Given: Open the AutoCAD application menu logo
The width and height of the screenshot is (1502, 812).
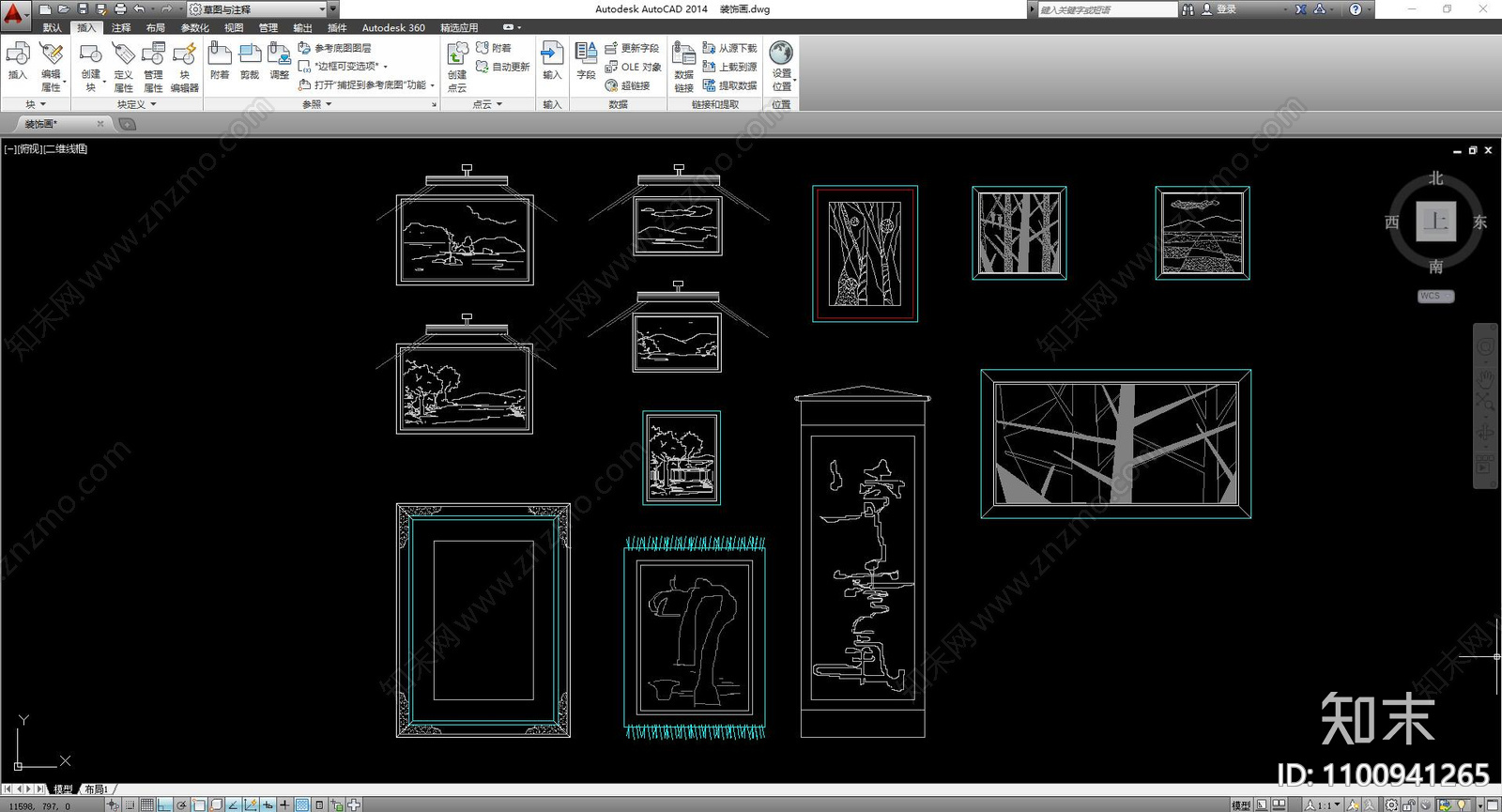Looking at the screenshot, I should (14, 13).
